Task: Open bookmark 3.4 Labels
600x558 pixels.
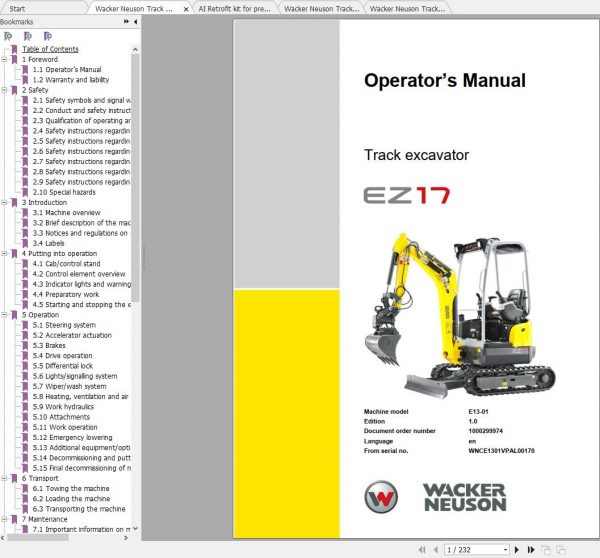Action: (48, 243)
